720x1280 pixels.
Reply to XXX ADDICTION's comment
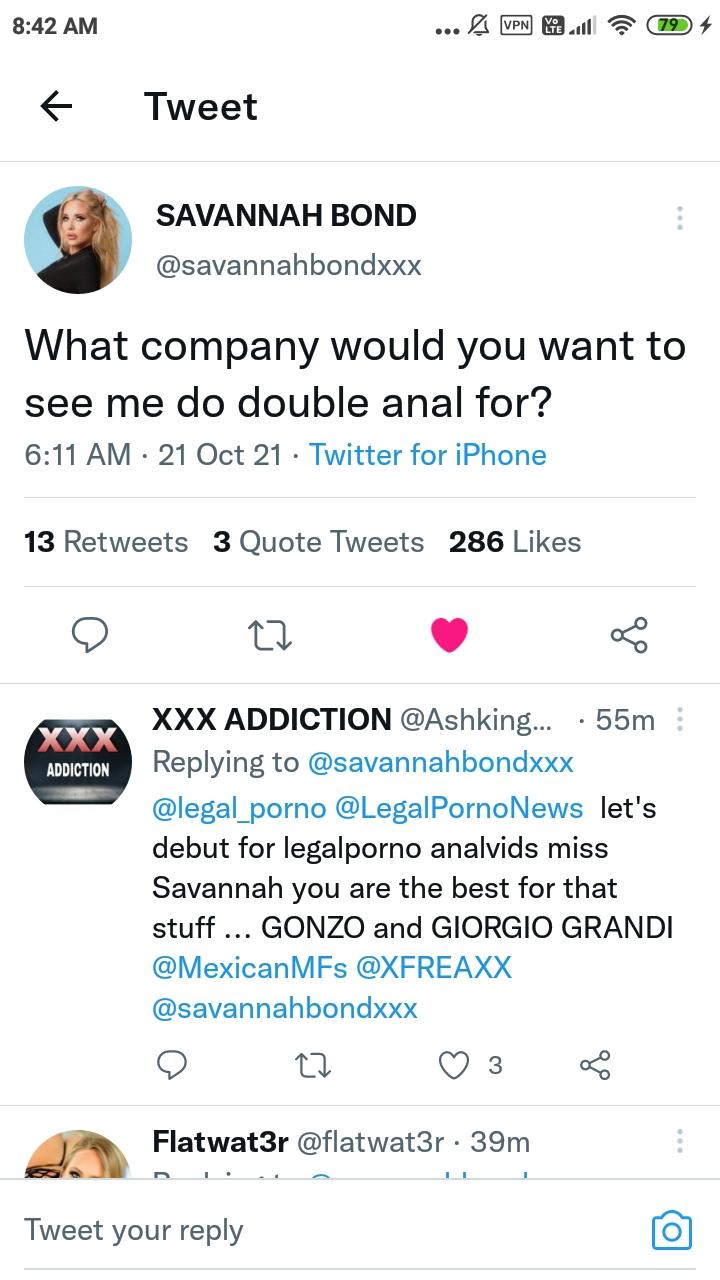point(172,1065)
